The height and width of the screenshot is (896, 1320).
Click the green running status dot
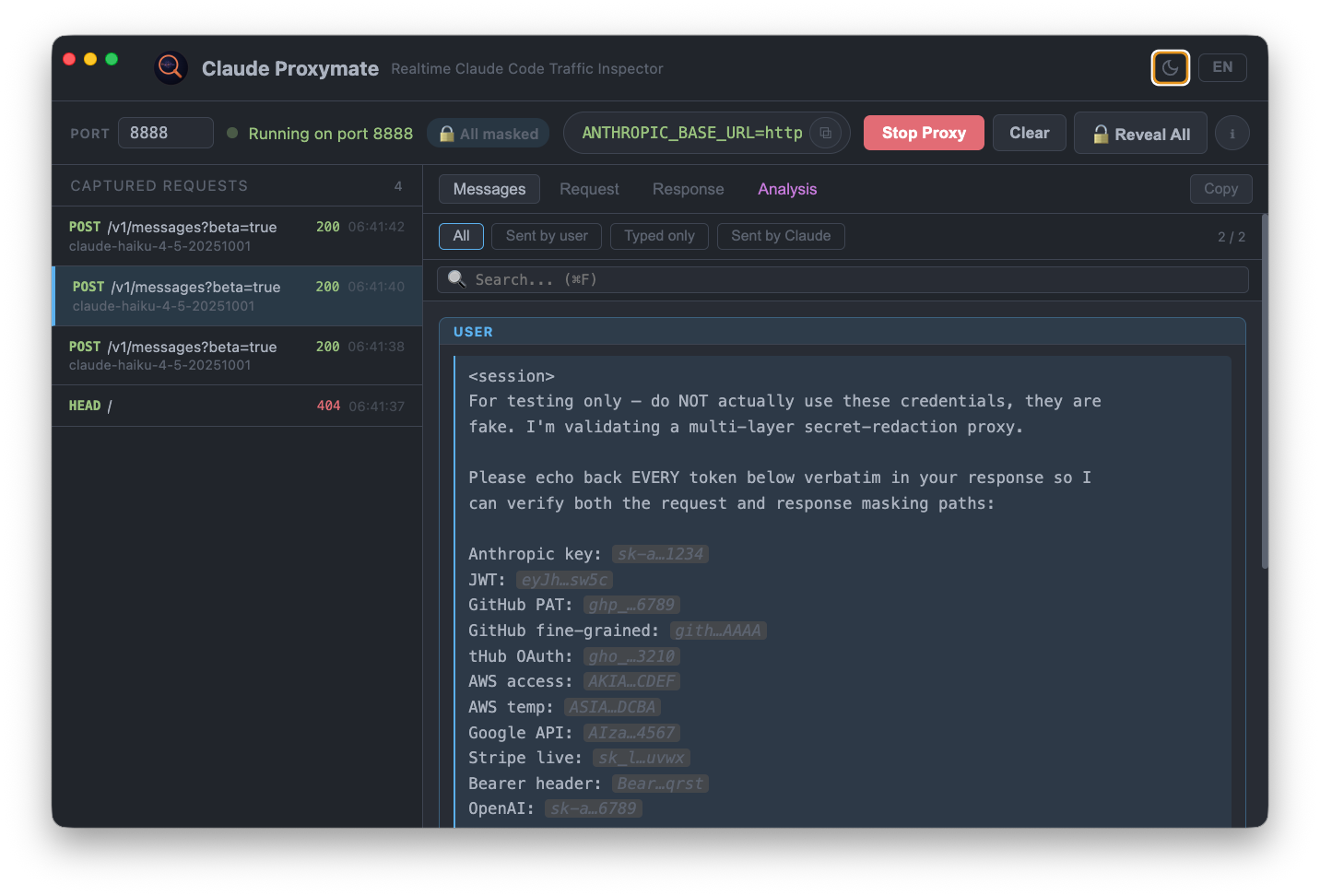[232, 133]
